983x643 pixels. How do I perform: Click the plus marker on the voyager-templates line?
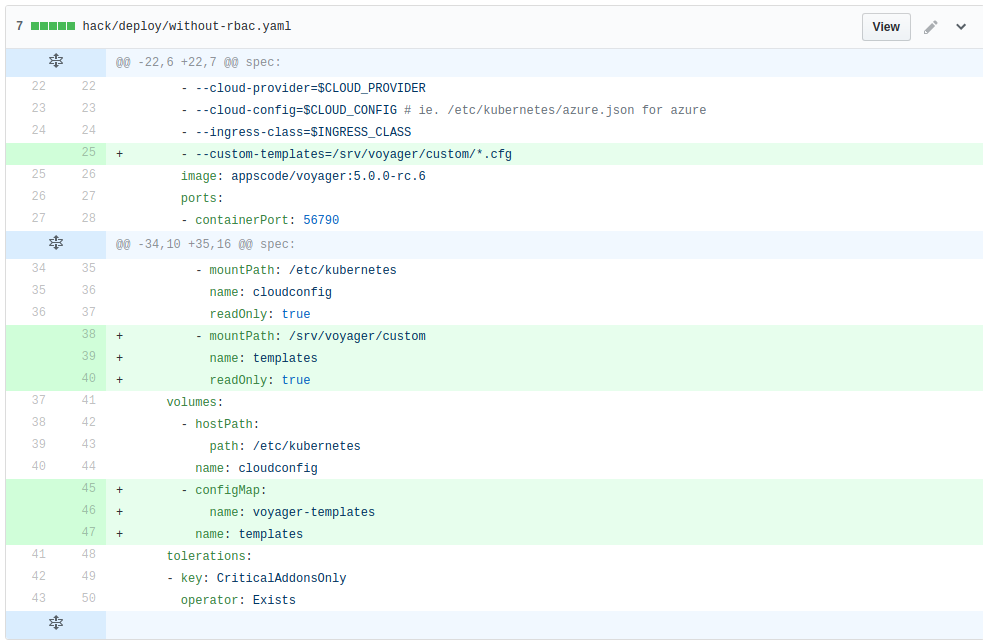[x=120, y=512]
